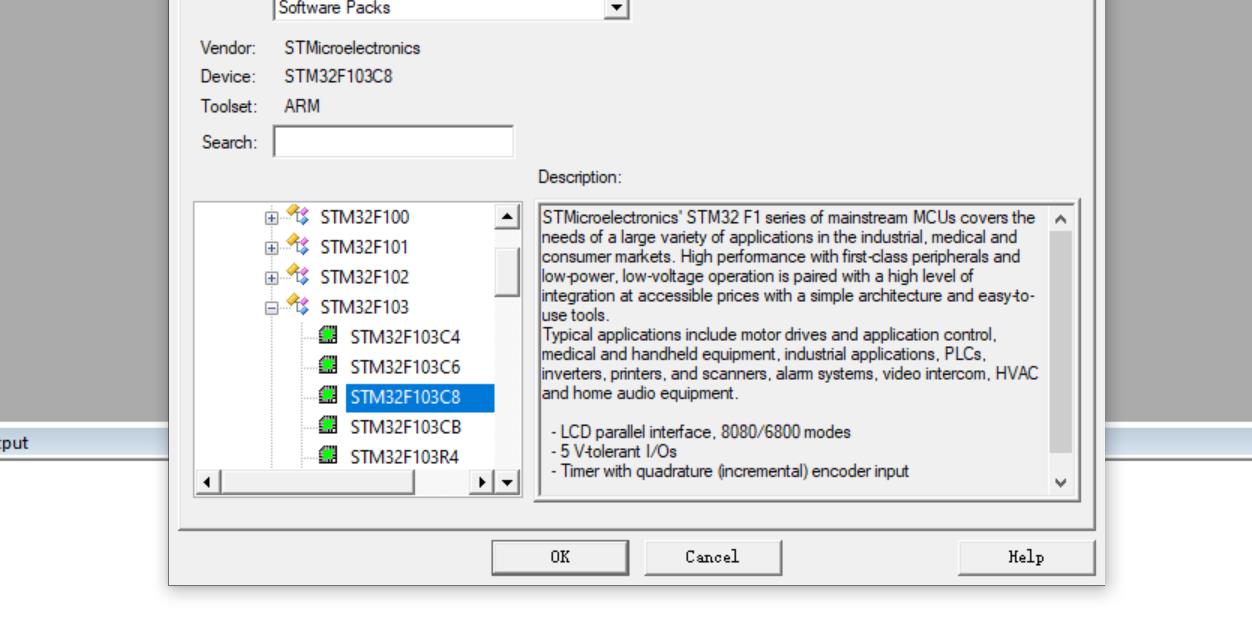The image size is (1252, 625).
Task: Click the Description label
Action: [580, 178]
